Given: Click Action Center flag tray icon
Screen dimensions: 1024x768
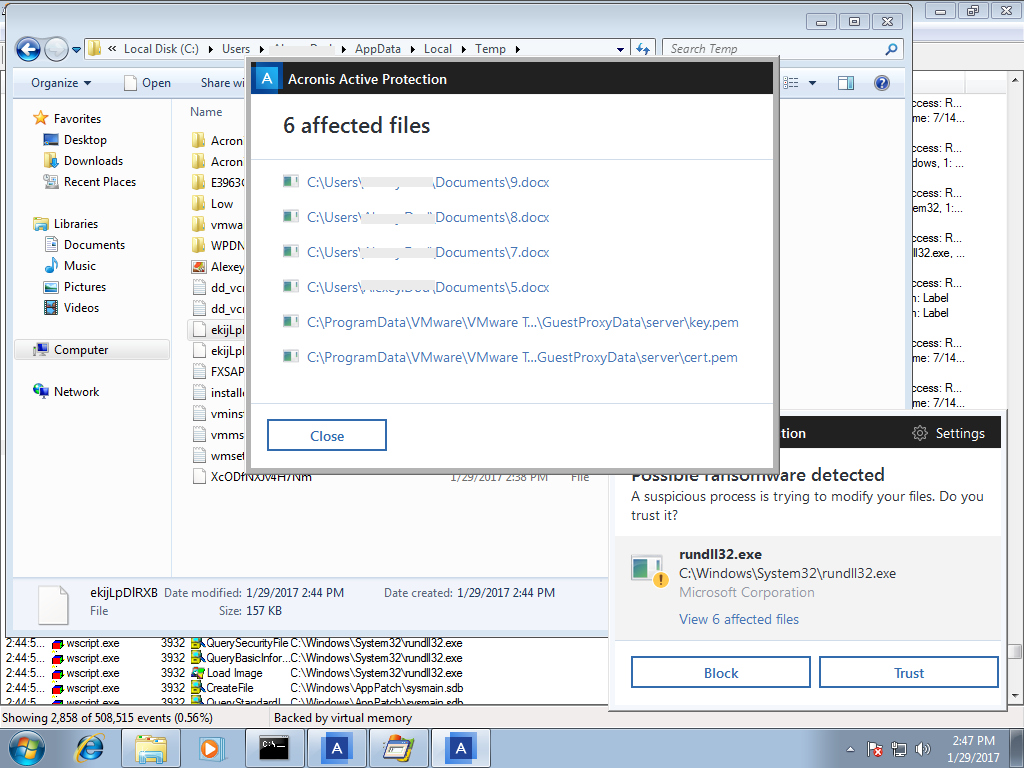Looking at the screenshot, I should point(875,749).
